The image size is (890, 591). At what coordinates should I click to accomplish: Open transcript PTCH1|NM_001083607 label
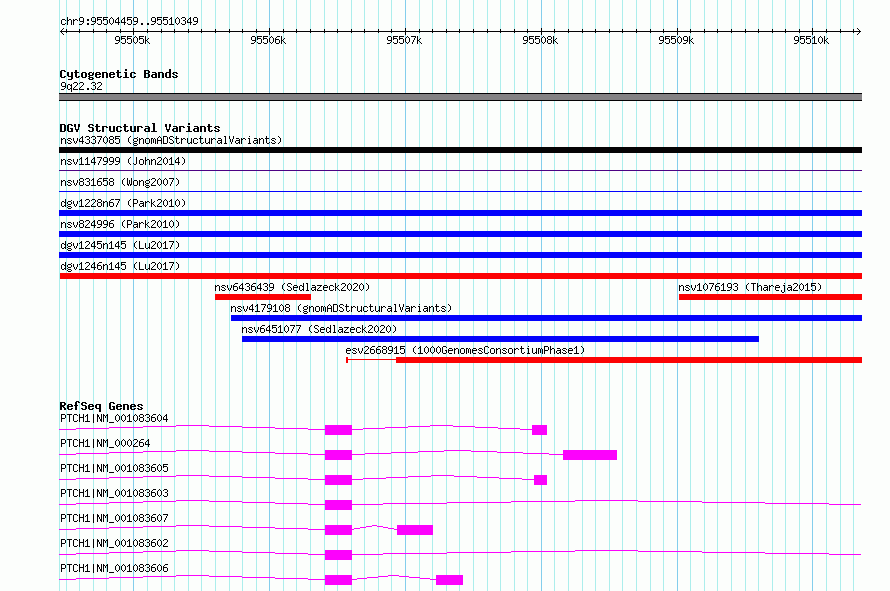[x=114, y=518]
